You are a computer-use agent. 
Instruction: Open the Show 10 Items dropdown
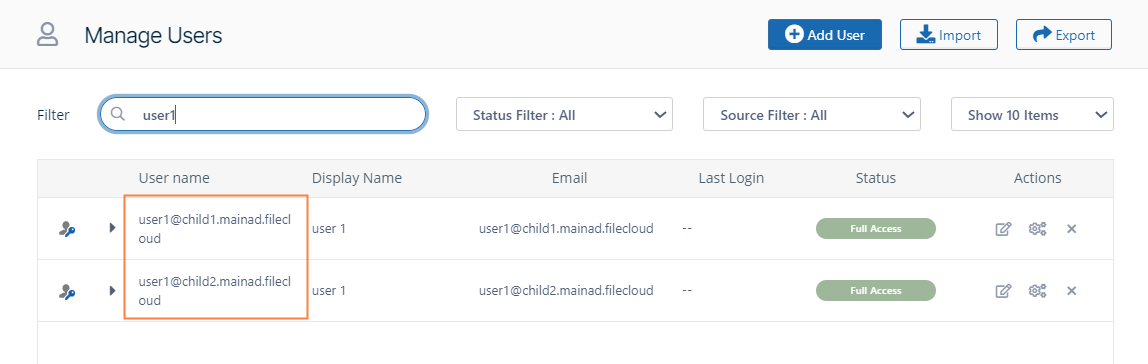(x=1032, y=114)
